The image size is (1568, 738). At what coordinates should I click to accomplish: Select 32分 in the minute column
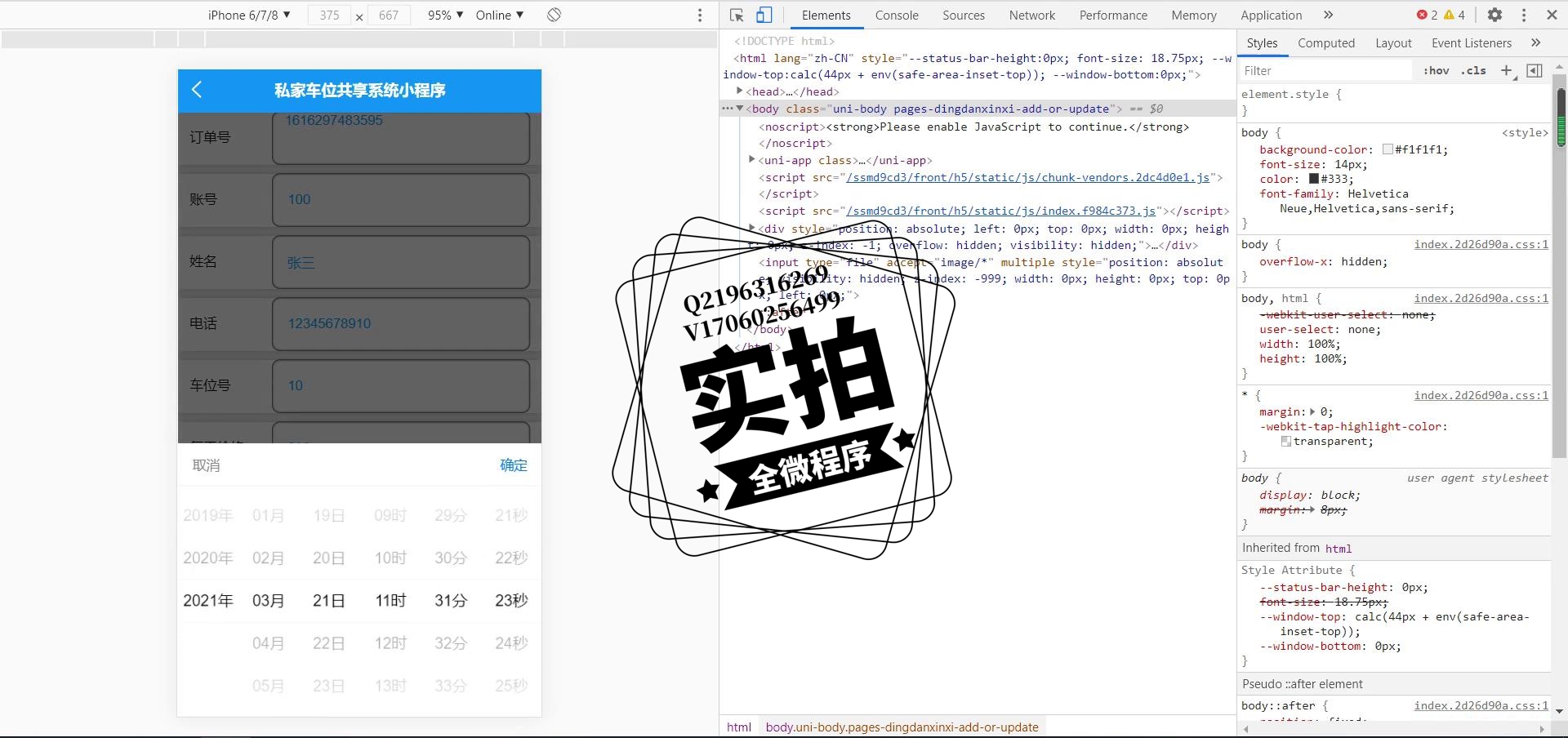pyautogui.click(x=451, y=643)
